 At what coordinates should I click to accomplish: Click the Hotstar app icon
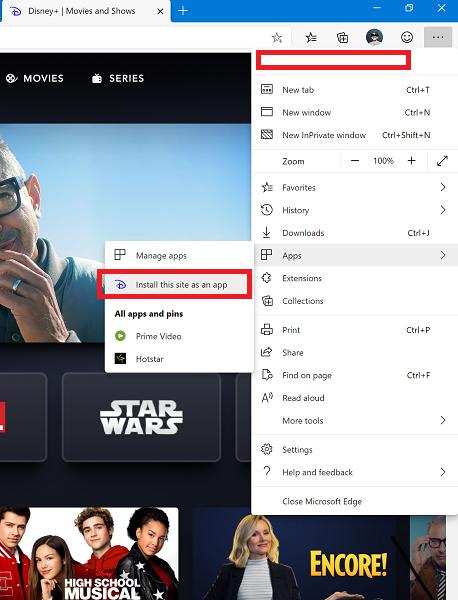pyautogui.click(x=121, y=359)
